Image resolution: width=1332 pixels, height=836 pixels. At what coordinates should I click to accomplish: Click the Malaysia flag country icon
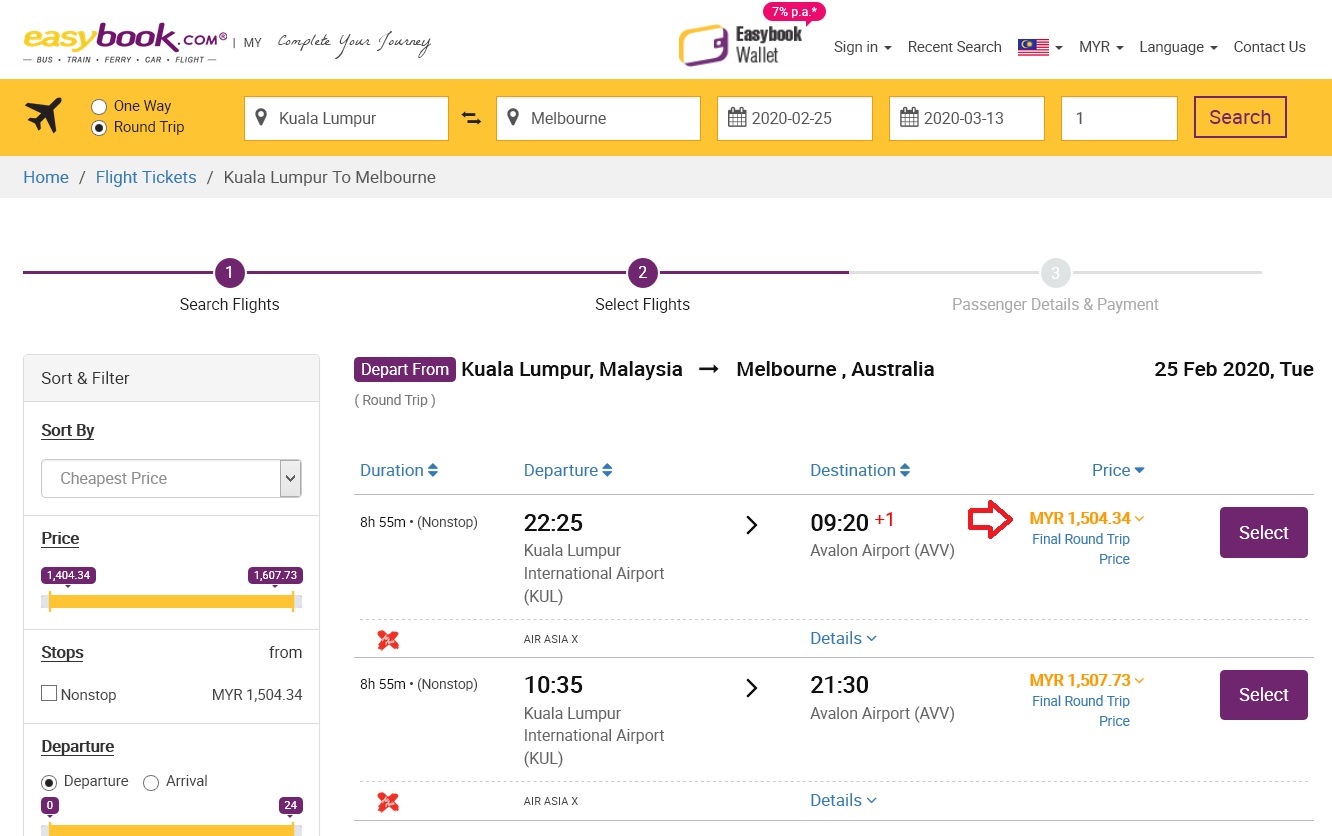click(x=1033, y=47)
